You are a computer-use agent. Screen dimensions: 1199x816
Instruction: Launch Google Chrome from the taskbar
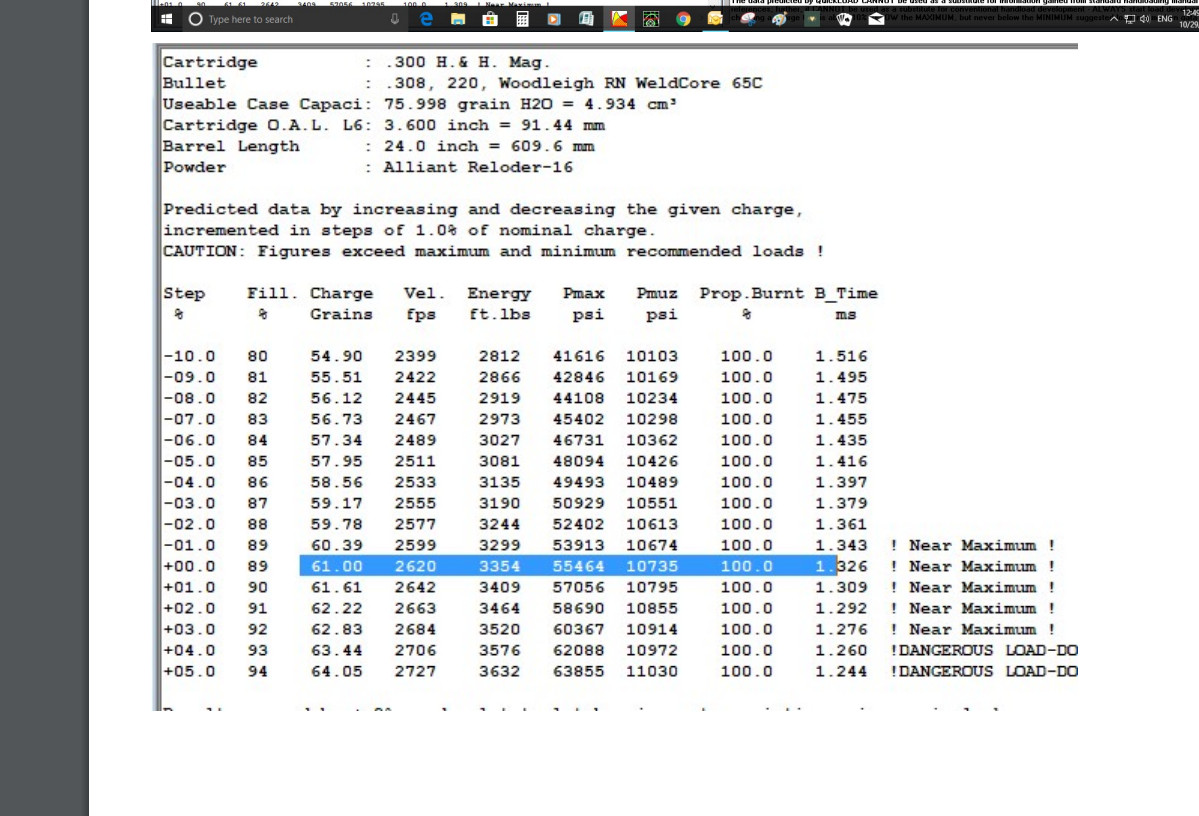(x=683, y=19)
